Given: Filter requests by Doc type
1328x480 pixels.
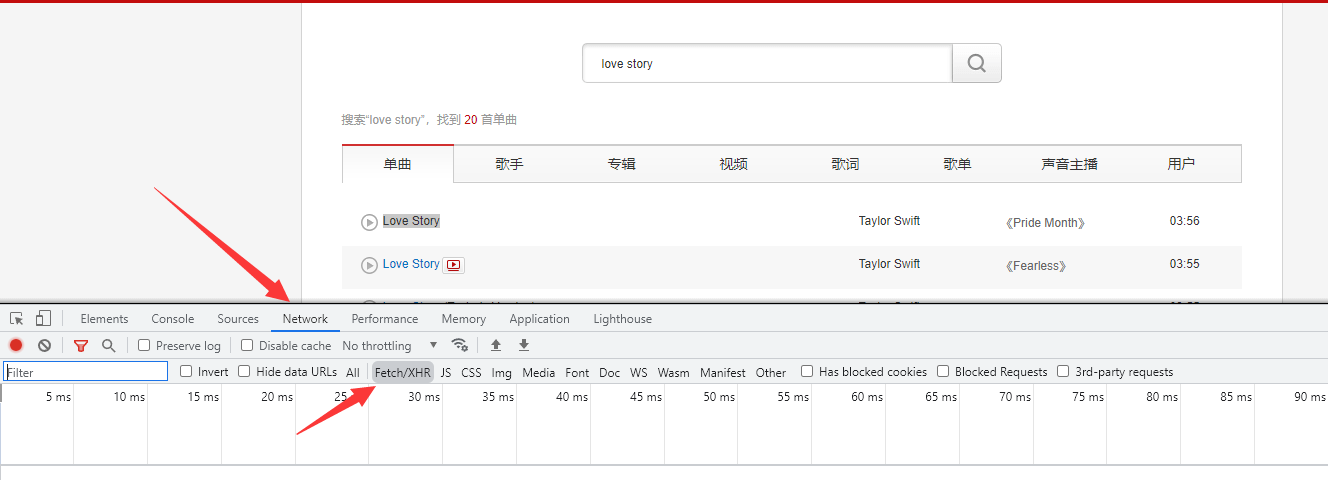Looking at the screenshot, I should point(610,372).
